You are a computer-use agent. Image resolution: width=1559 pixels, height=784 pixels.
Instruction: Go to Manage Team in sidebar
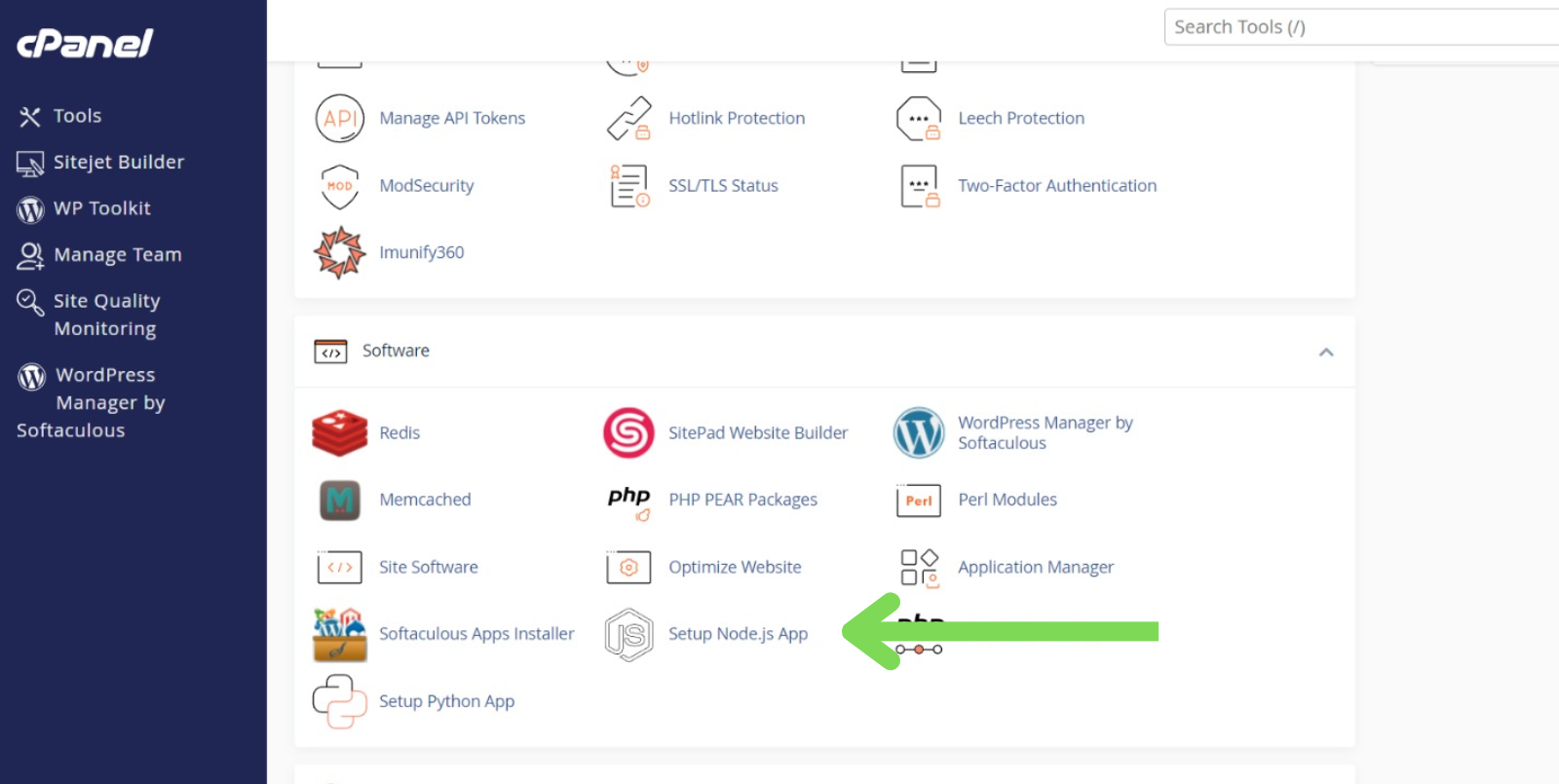click(x=117, y=255)
